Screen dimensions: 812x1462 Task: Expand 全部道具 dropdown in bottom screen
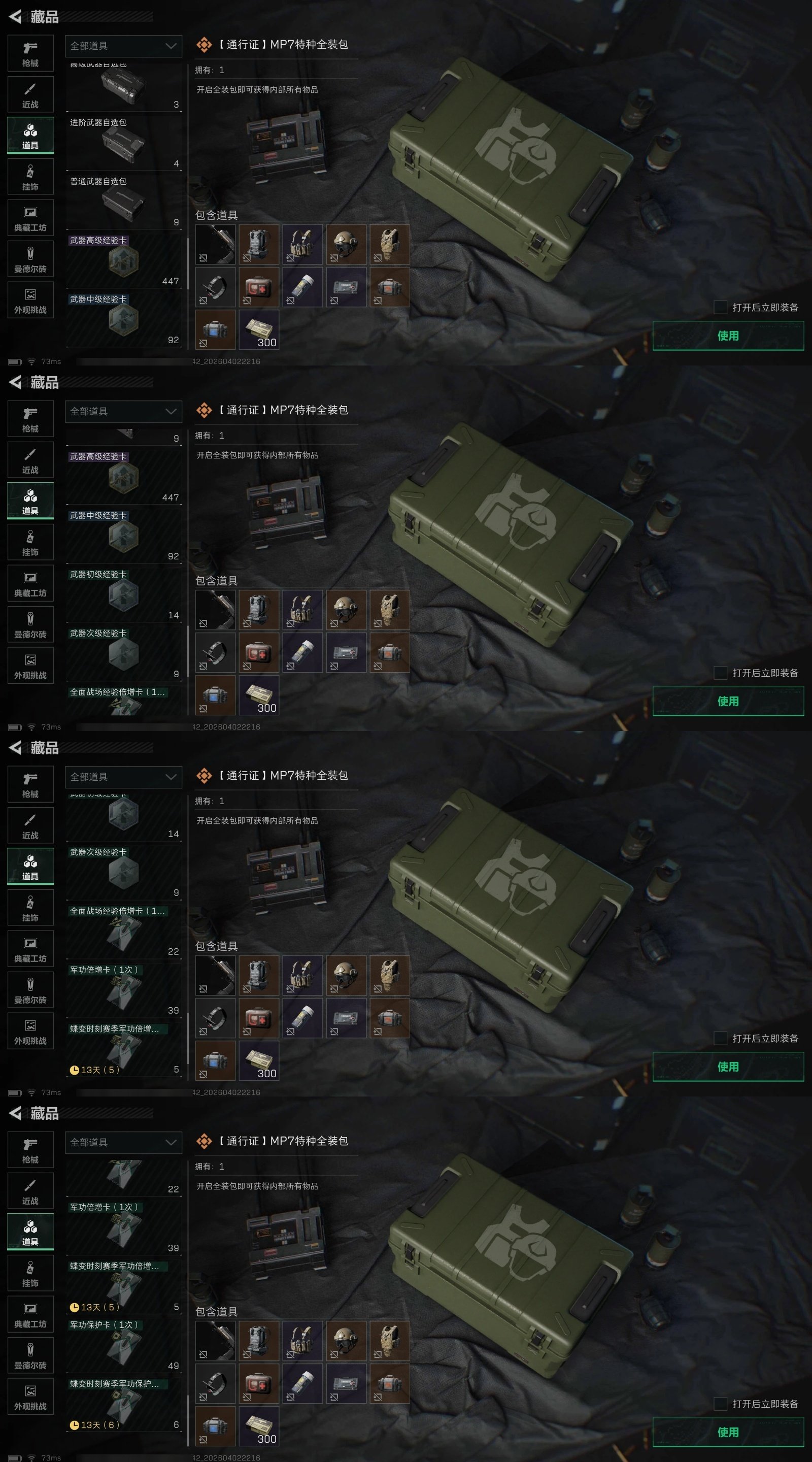(124, 1143)
